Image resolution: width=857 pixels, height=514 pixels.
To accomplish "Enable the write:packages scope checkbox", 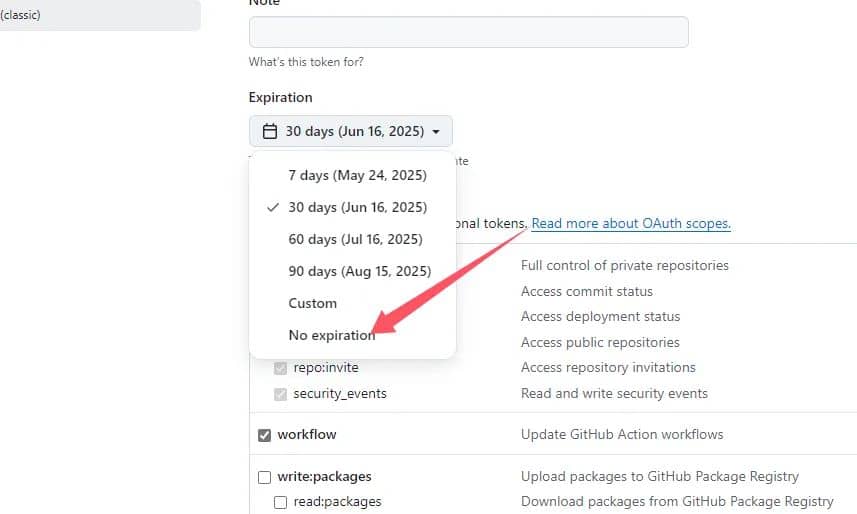I will click(265, 477).
